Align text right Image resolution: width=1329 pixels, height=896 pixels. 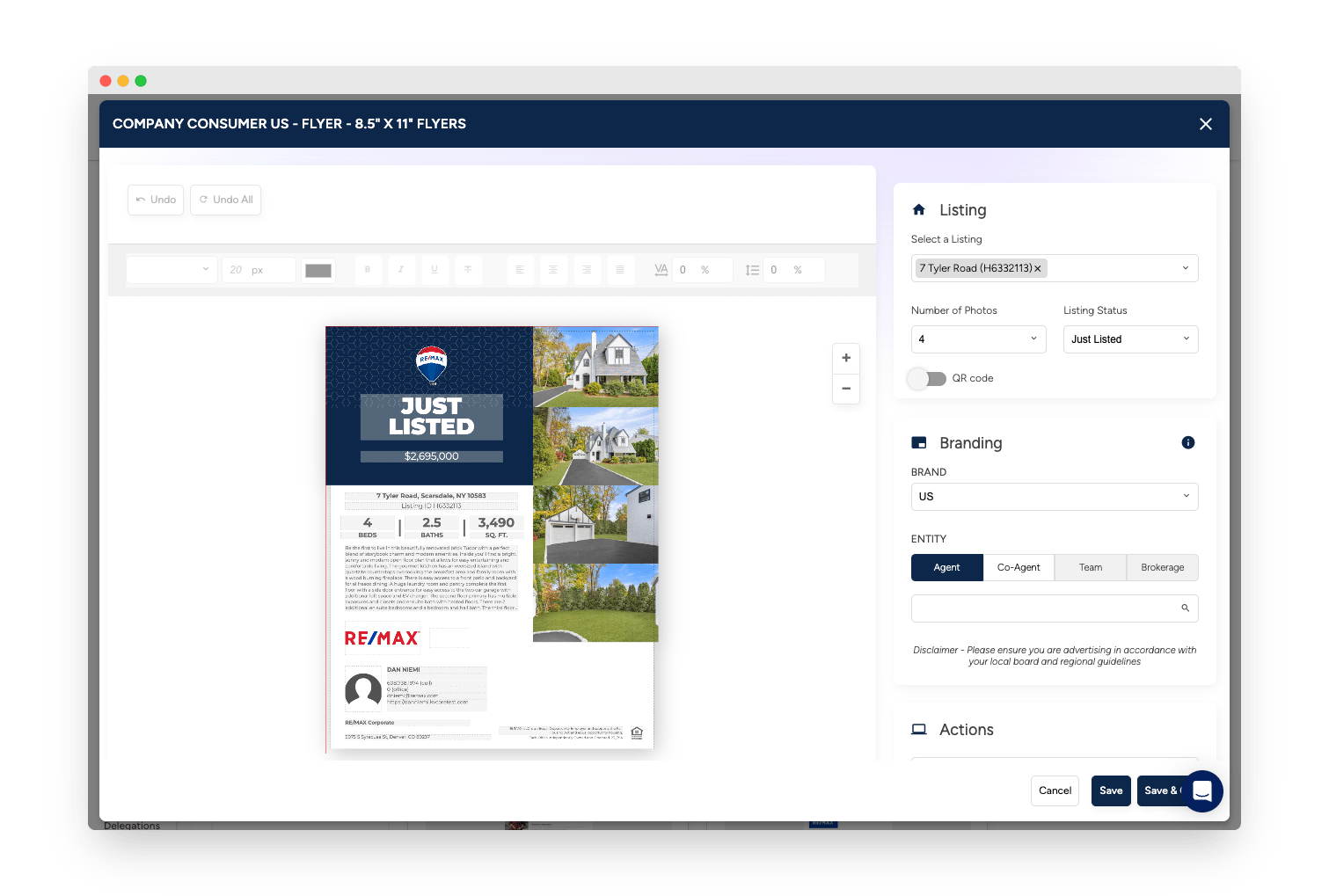[587, 270]
